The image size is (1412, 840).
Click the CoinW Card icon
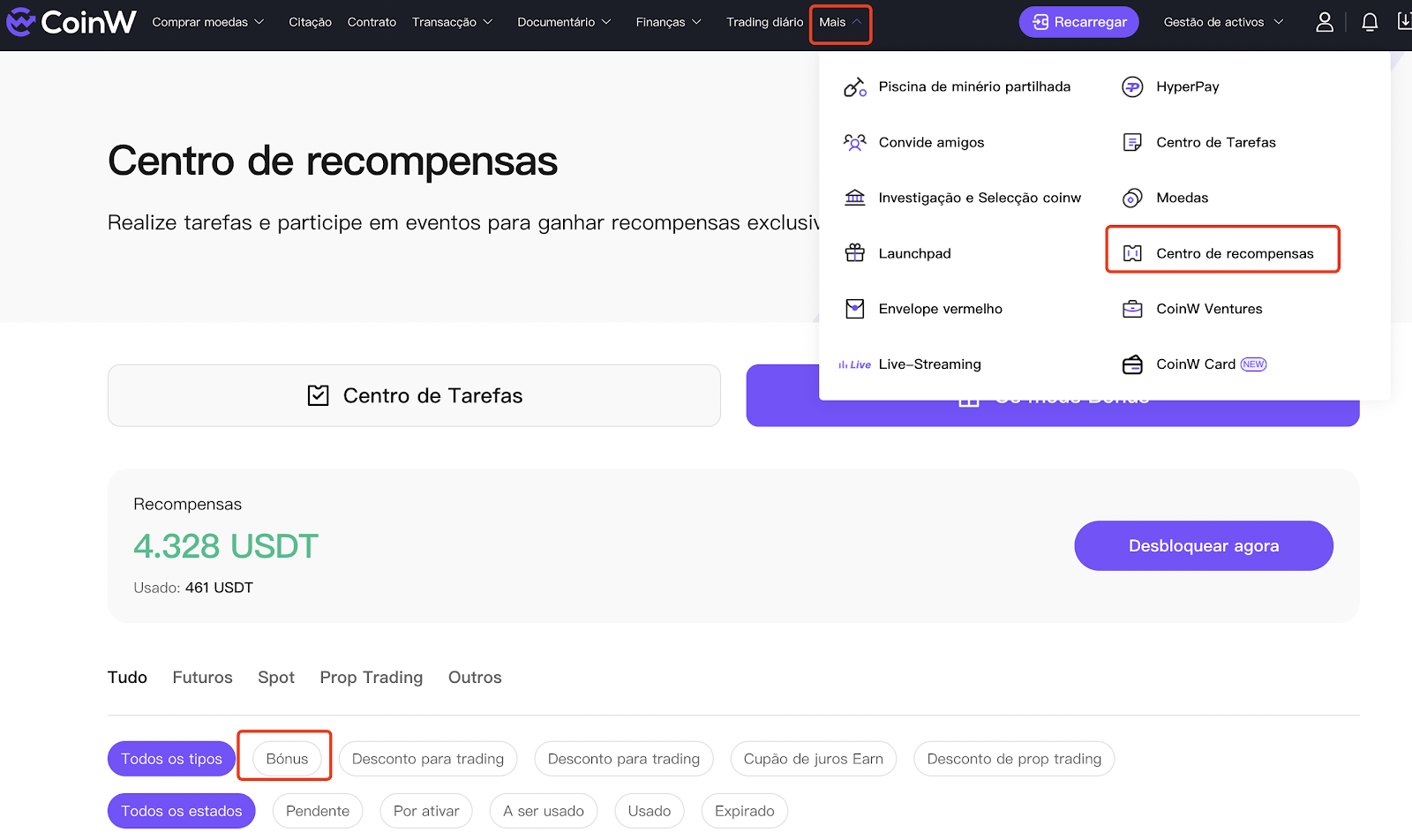[1132, 364]
